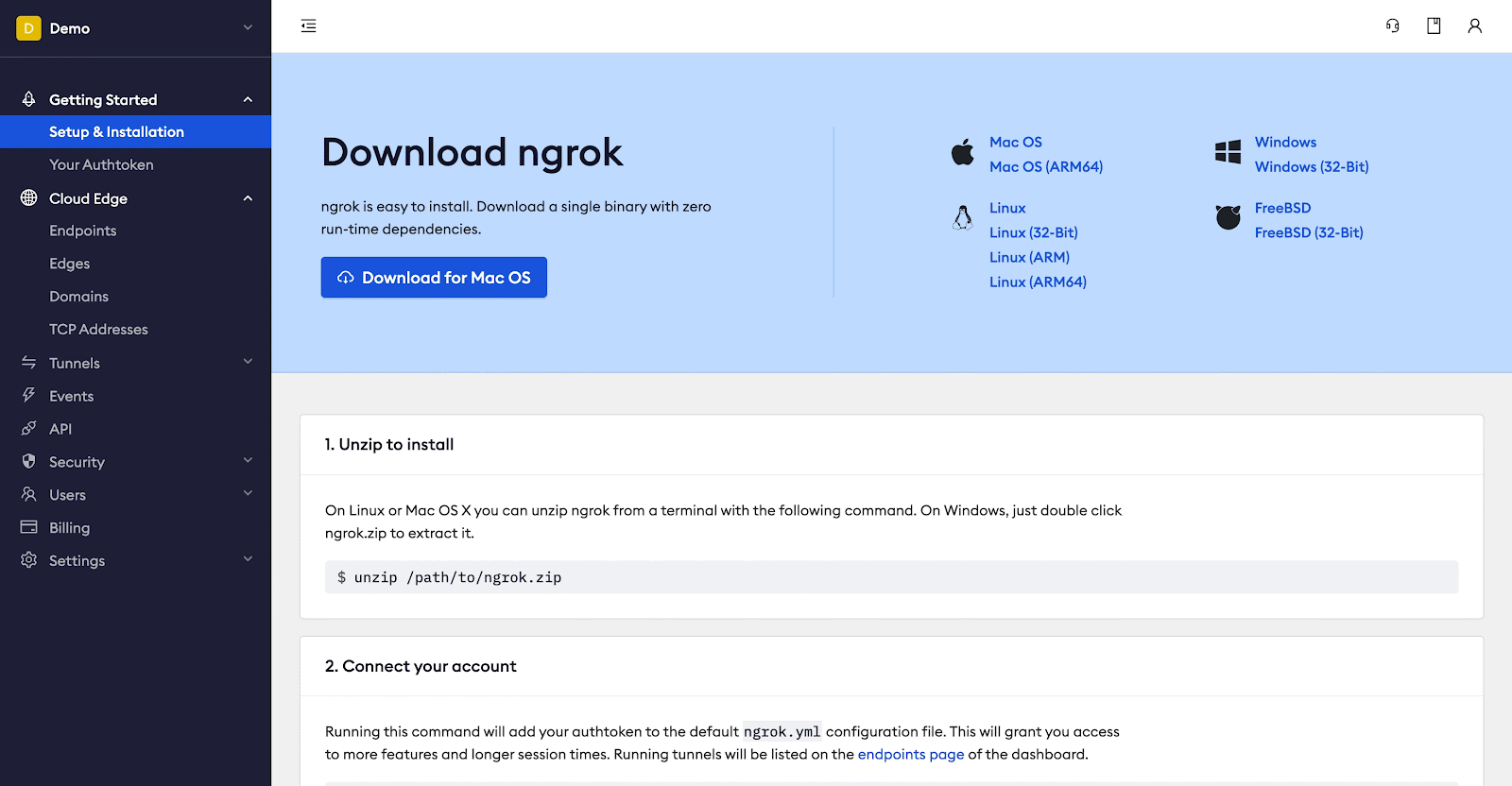
Task: Expand the Security submenu chevron
Action: 248,461
